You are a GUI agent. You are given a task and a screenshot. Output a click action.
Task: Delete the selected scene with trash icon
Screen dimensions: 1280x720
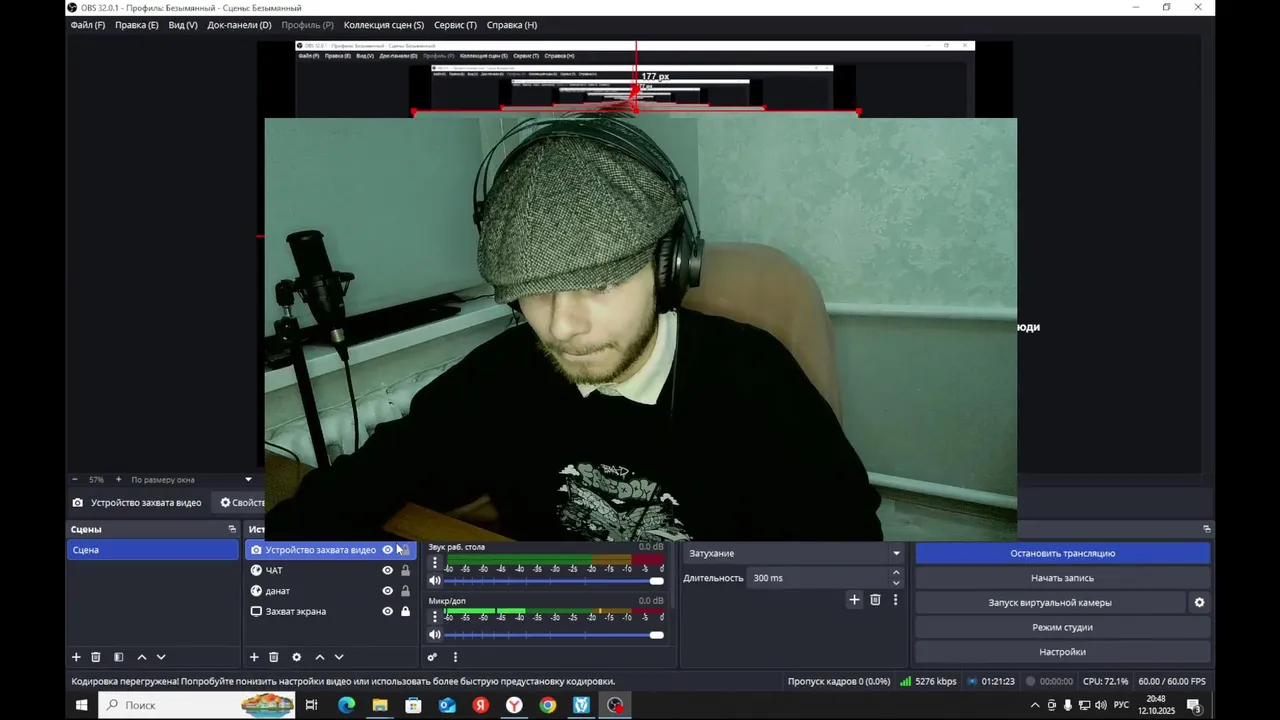(96, 657)
